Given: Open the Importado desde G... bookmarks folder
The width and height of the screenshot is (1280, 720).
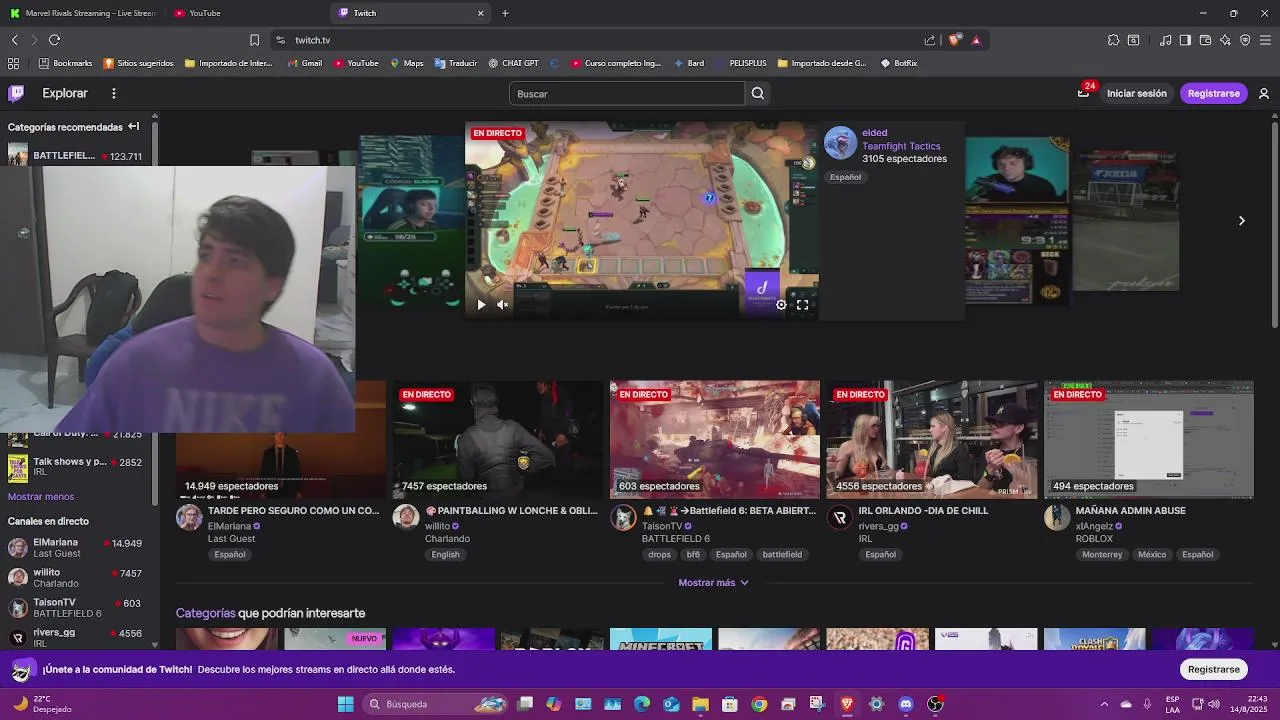Looking at the screenshot, I should click(x=821, y=63).
